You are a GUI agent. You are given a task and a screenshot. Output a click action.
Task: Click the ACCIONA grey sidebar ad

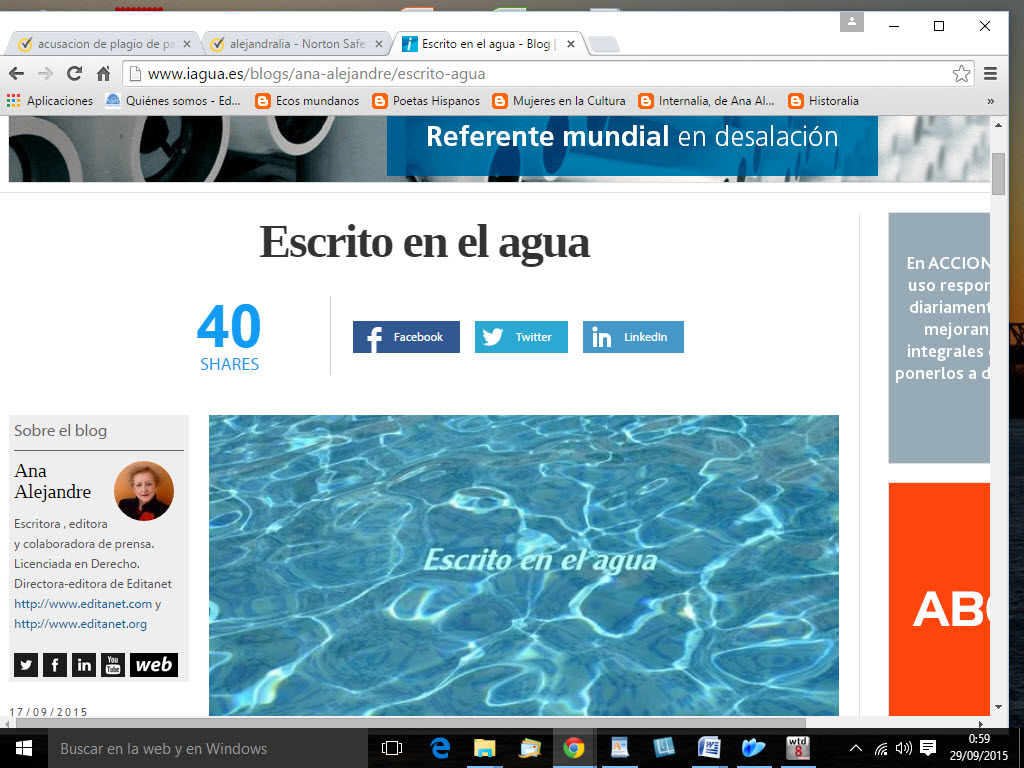pyautogui.click(x=939, y=338)
